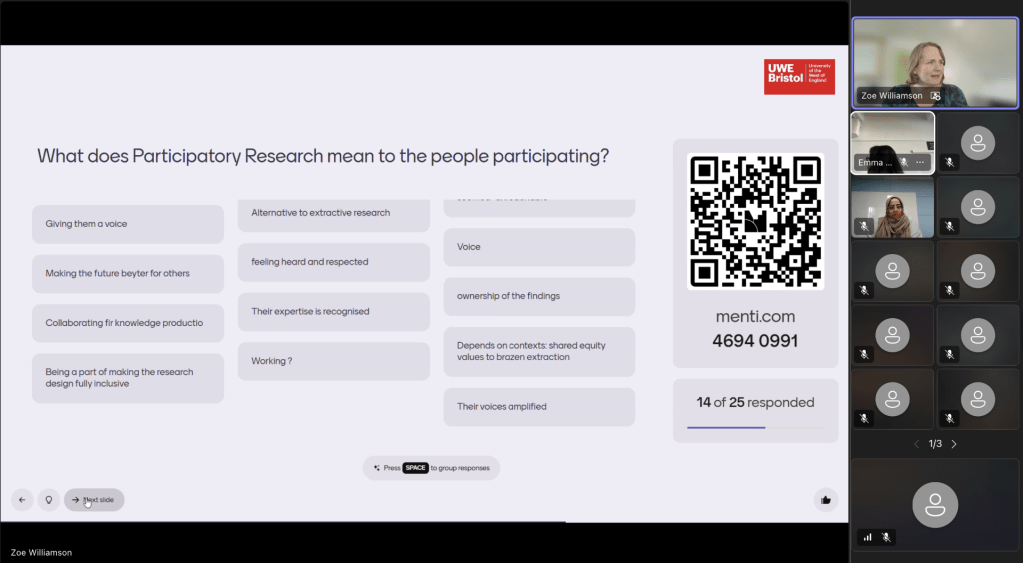Click the '14 of 25 responded' progress bar
Image resolution: width=1023 pixels, height=563 pixels.
tap(755, 427)
